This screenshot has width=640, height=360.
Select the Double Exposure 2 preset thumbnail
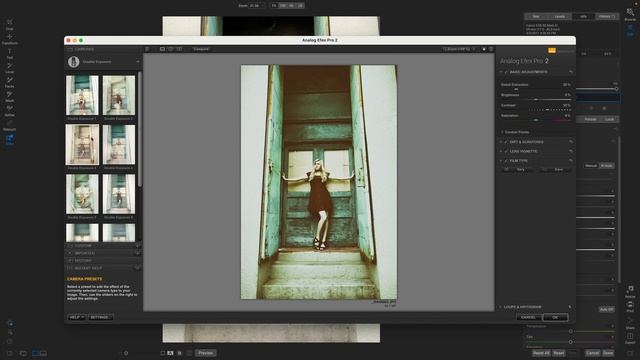(119, 95)
